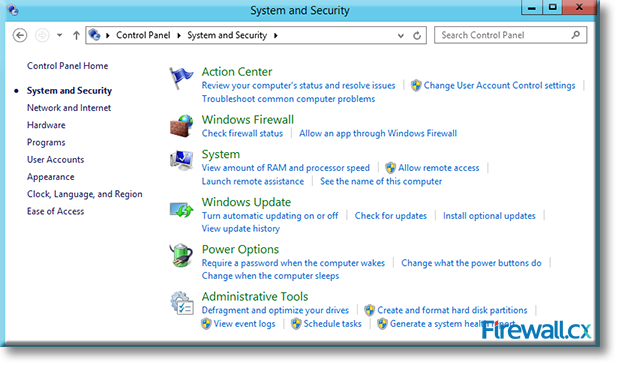The height and width of the screenshot is (365, 620).
Task: Click Schedule tasks
Action: click(333, 323)
